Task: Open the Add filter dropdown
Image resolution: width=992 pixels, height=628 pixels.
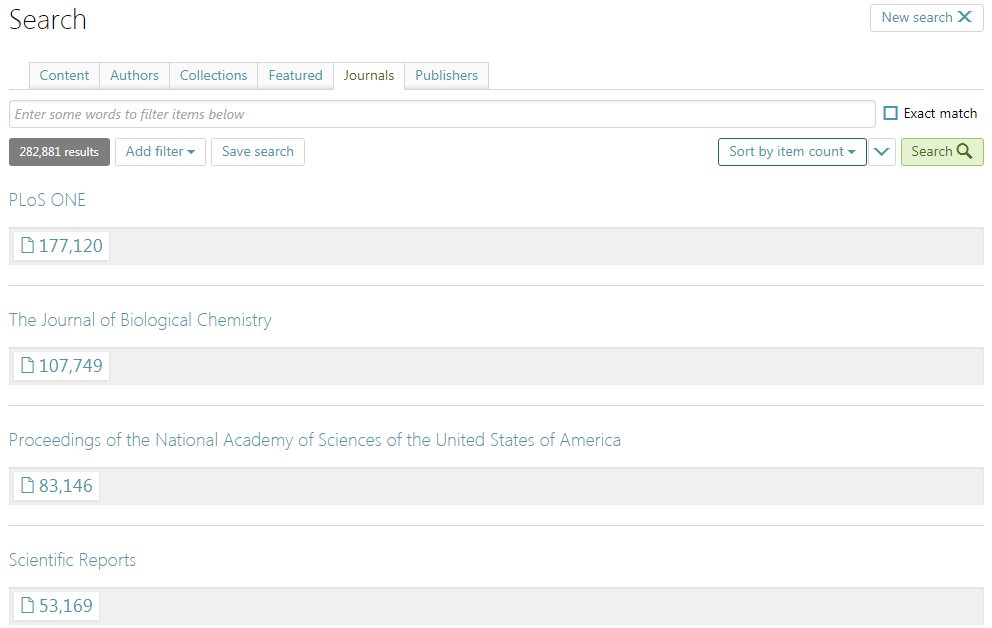Action: point(160,152)
